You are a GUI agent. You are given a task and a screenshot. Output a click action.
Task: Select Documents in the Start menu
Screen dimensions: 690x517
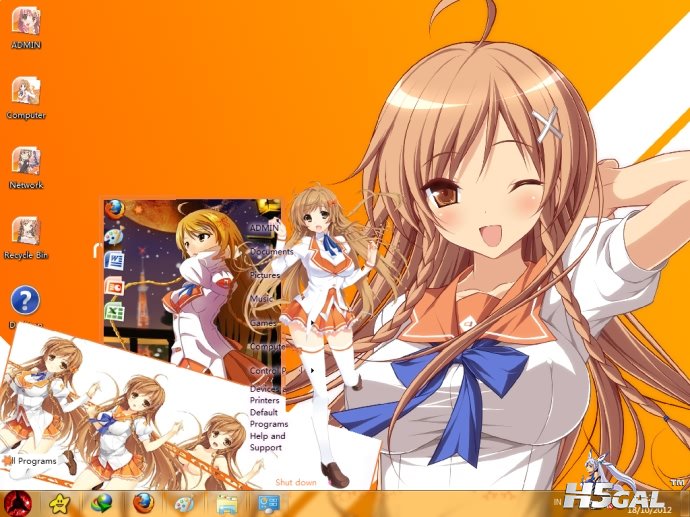coord(271,252)
